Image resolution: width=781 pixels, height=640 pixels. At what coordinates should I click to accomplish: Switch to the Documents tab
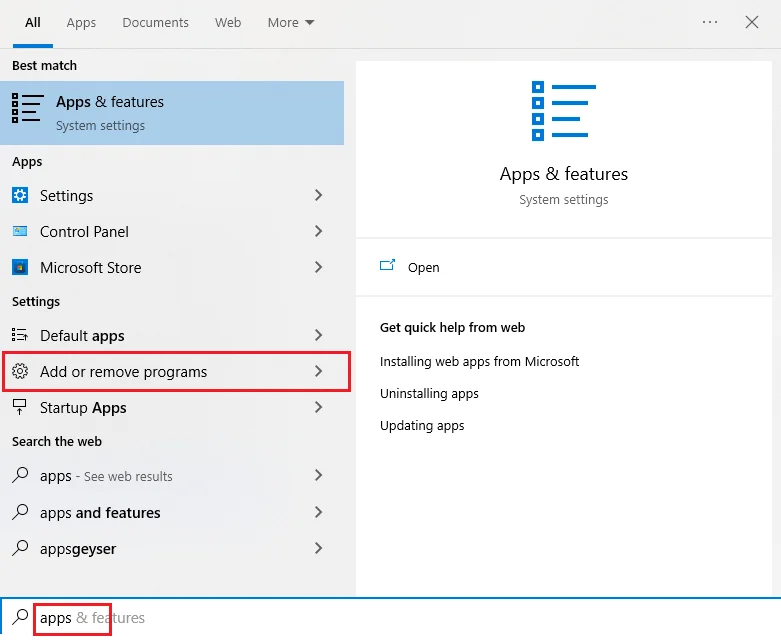click(155, 22)
